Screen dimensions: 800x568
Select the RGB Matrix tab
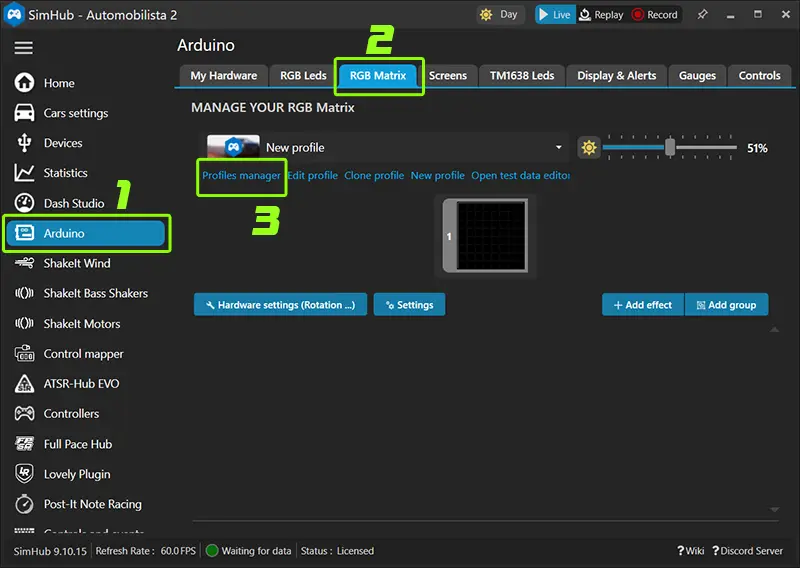(378, 76)
